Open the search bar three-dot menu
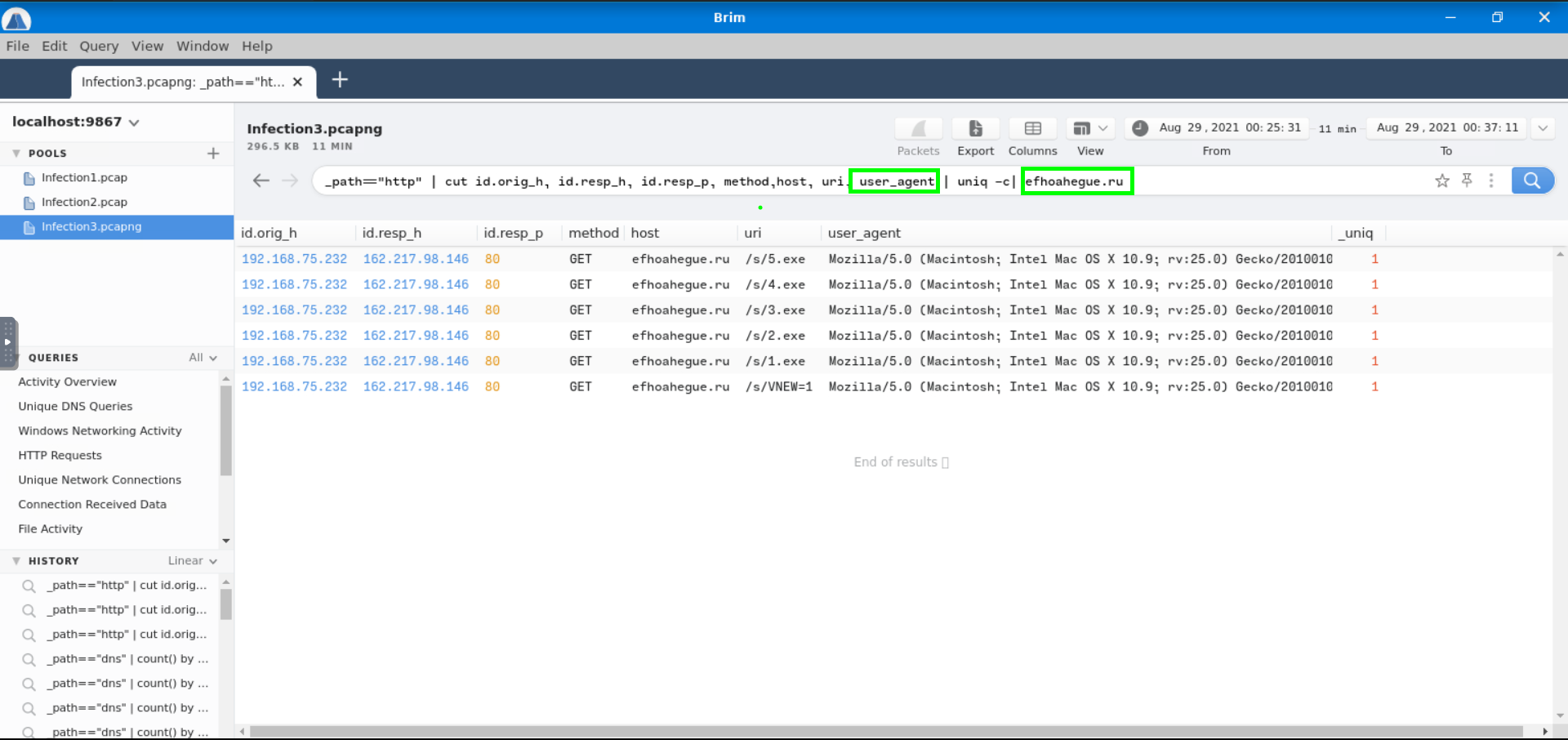1568x740 pixels. click(1491, 181)
